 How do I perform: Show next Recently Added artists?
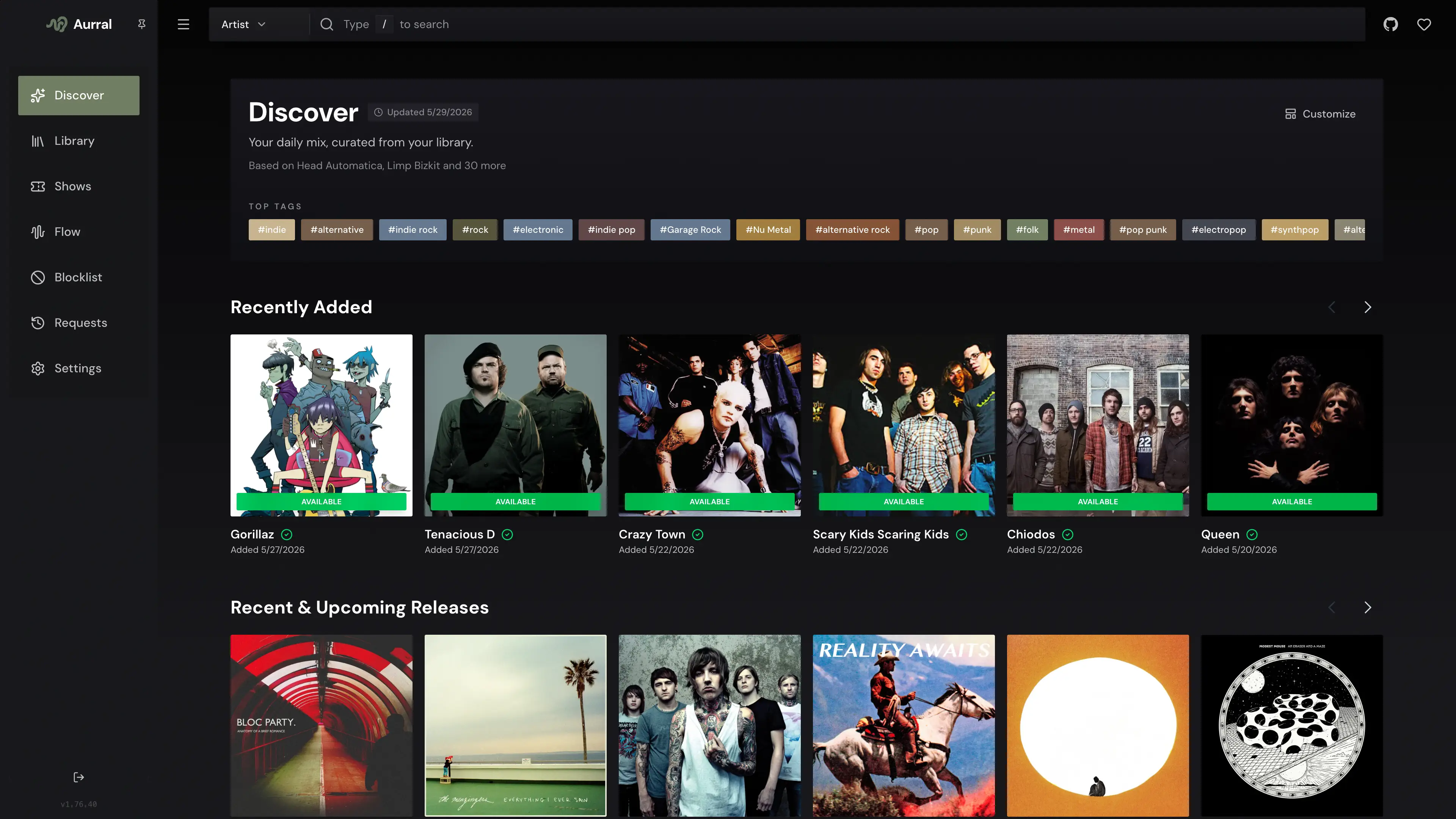click(x=1368, y=307)
